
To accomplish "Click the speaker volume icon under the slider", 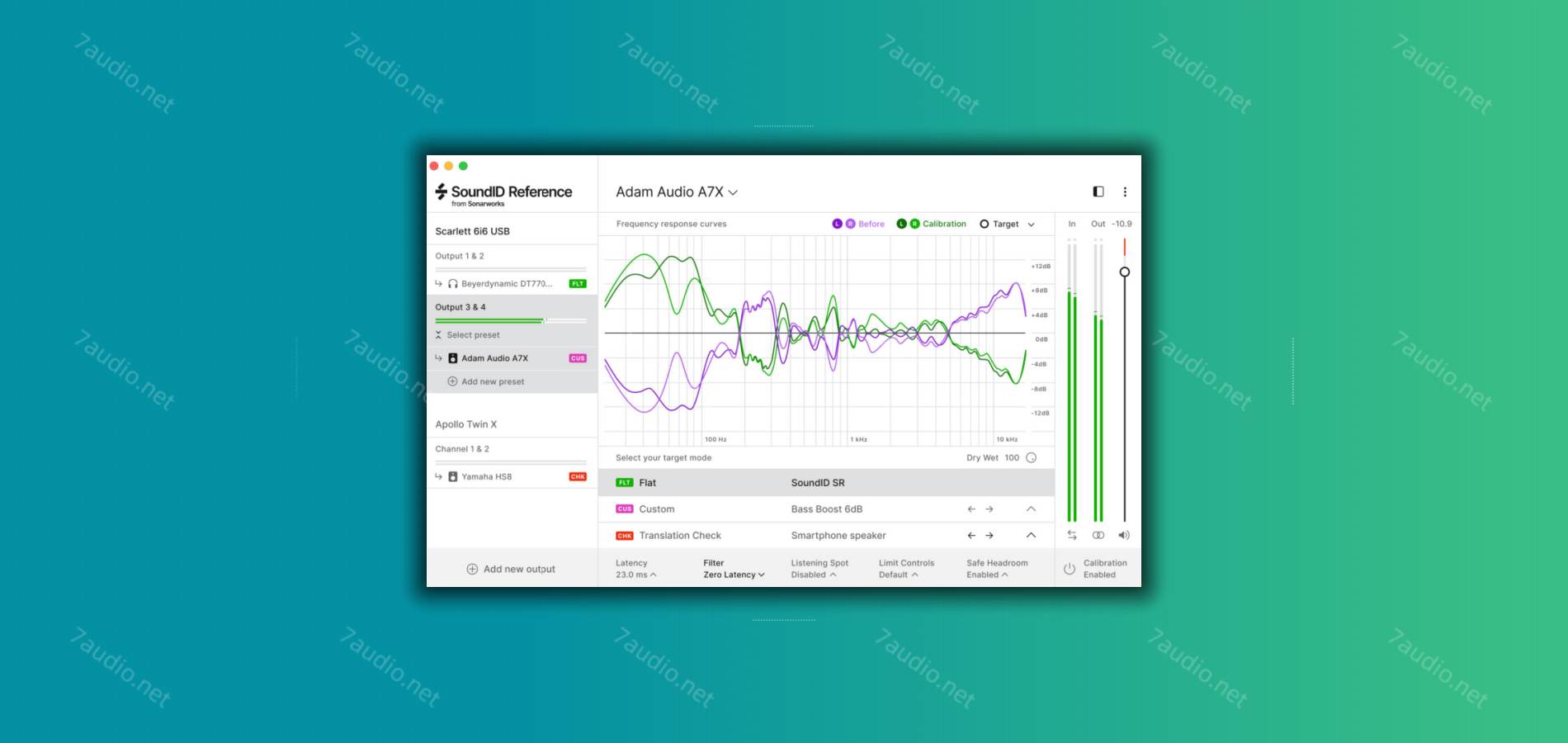I will [x=1124, y=535].
